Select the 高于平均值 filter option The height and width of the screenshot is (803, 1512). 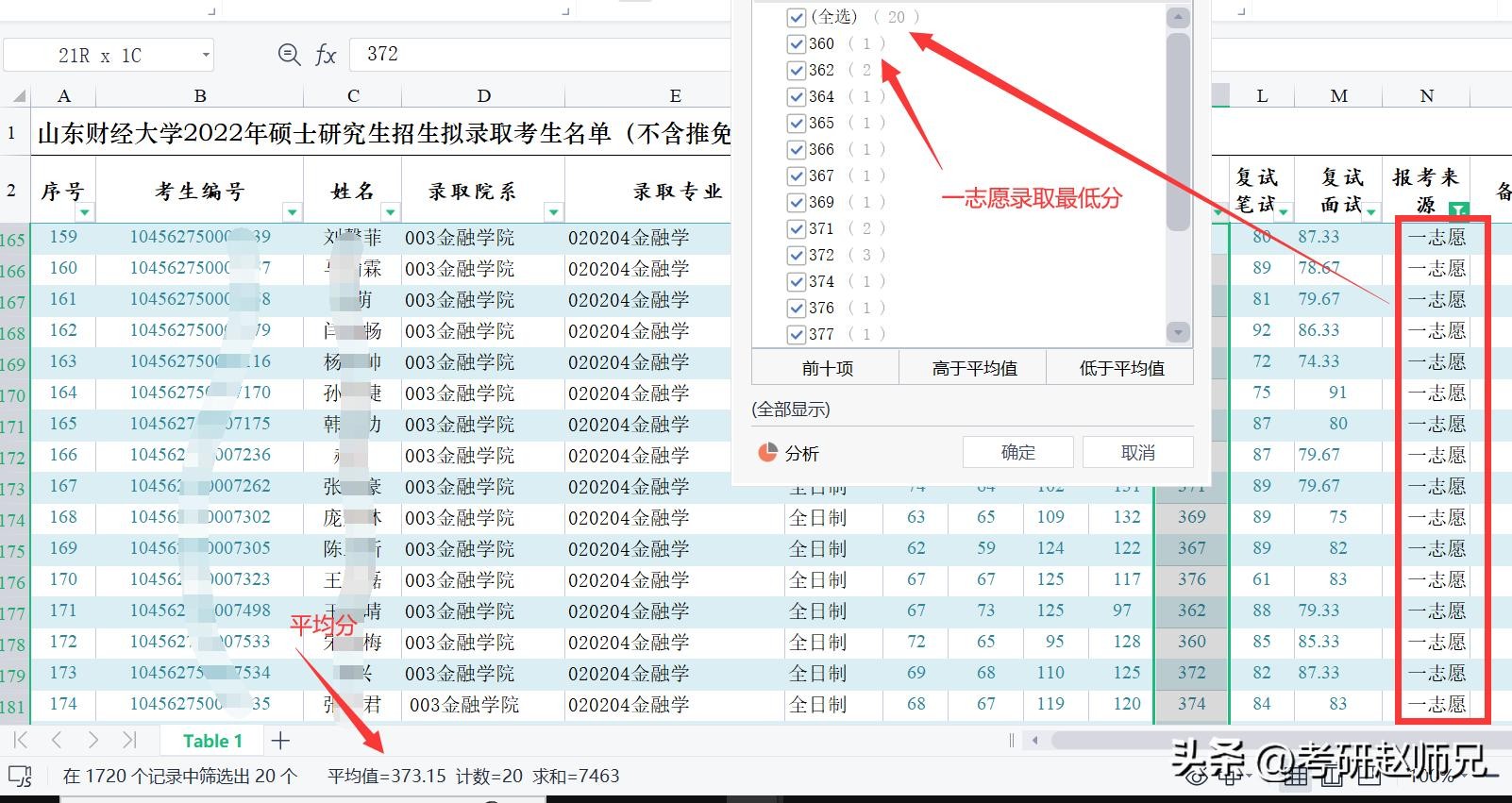pyautogui.click(x=974, y=368)
